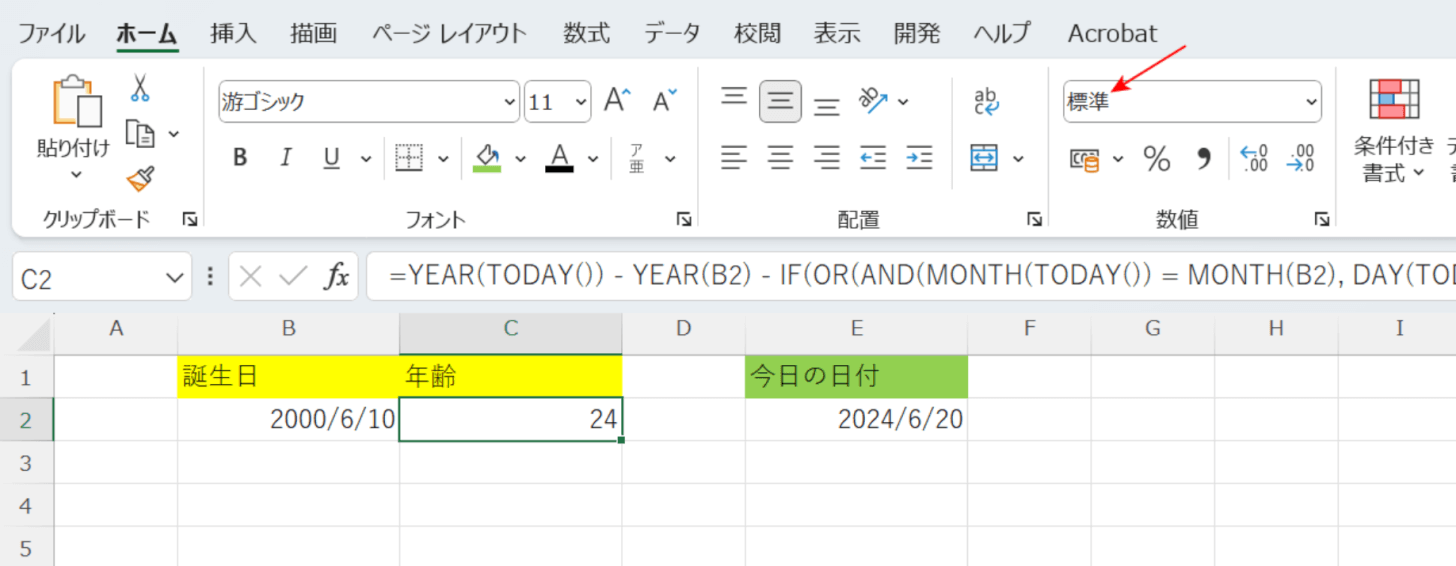Click the Increase Decimal icon
The image size is (1456, 566).
coord(1254,158)
